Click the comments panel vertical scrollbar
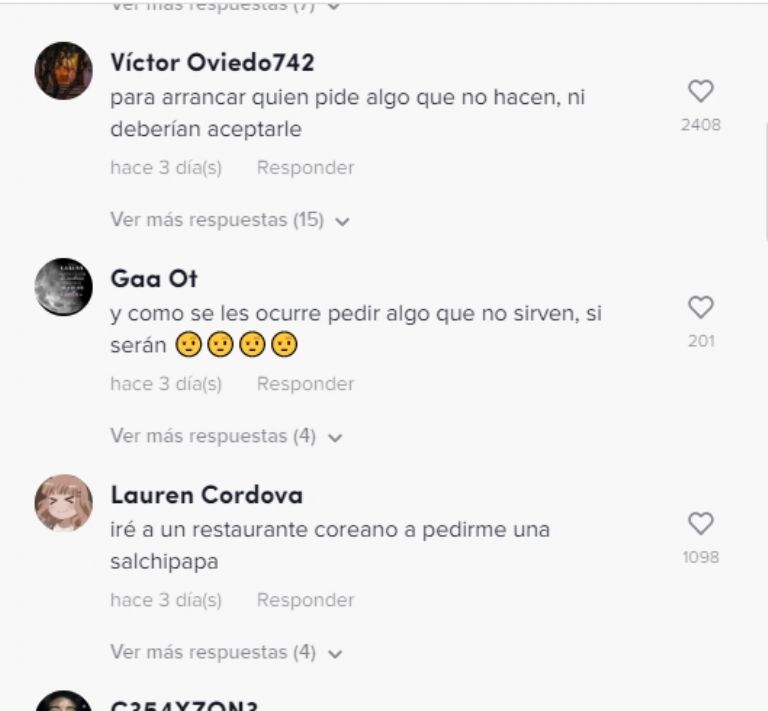Image resolution: width=768 pixels, height=711 pixels. pos(765,181)
